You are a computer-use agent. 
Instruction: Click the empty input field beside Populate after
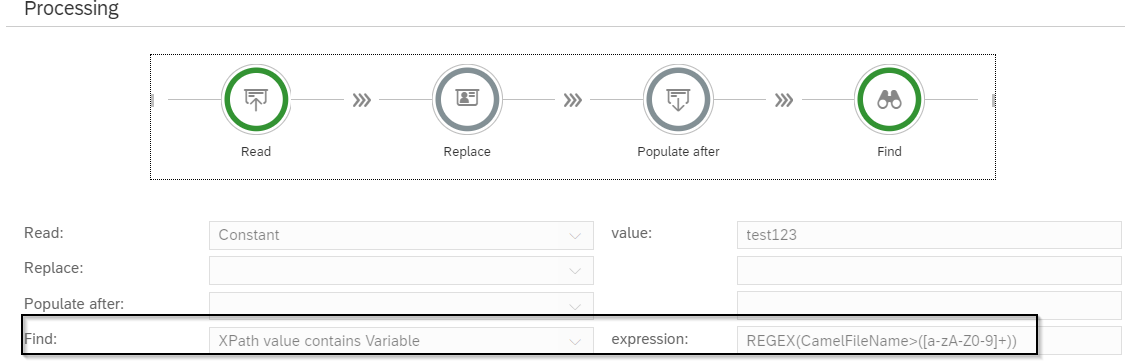coord(930,306)
